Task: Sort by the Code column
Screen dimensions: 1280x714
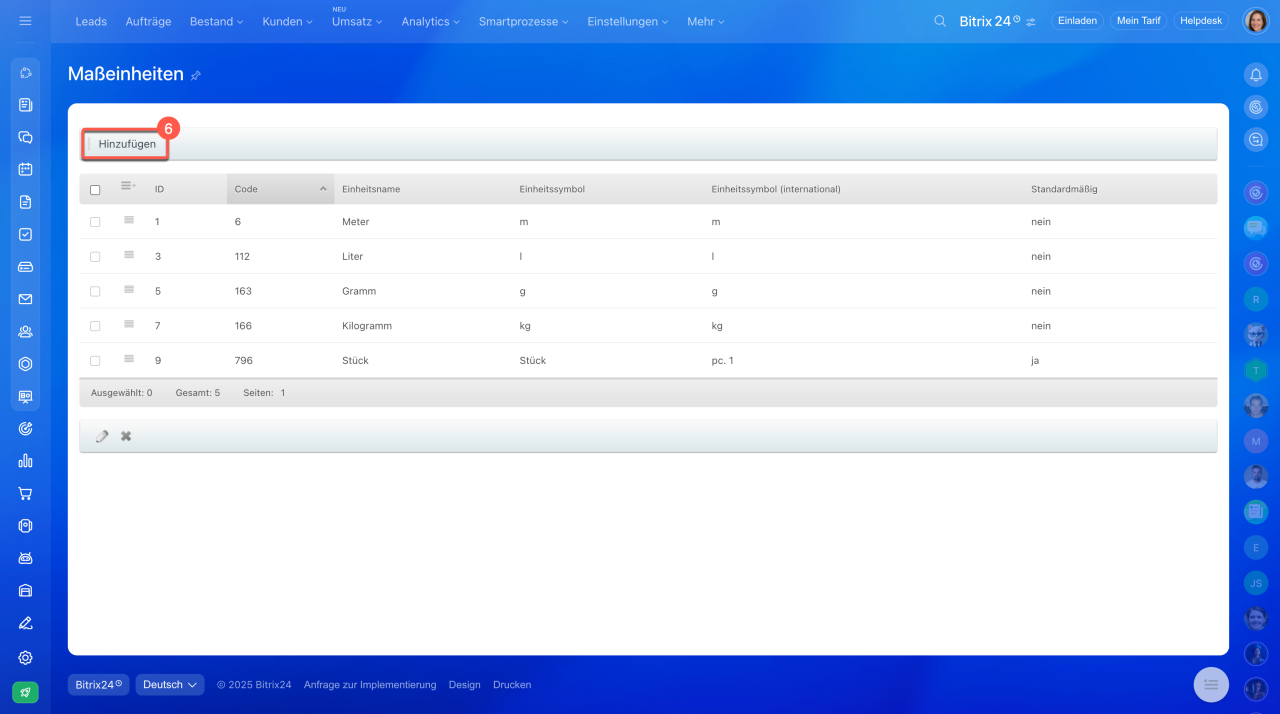Action: pos(280,189)
